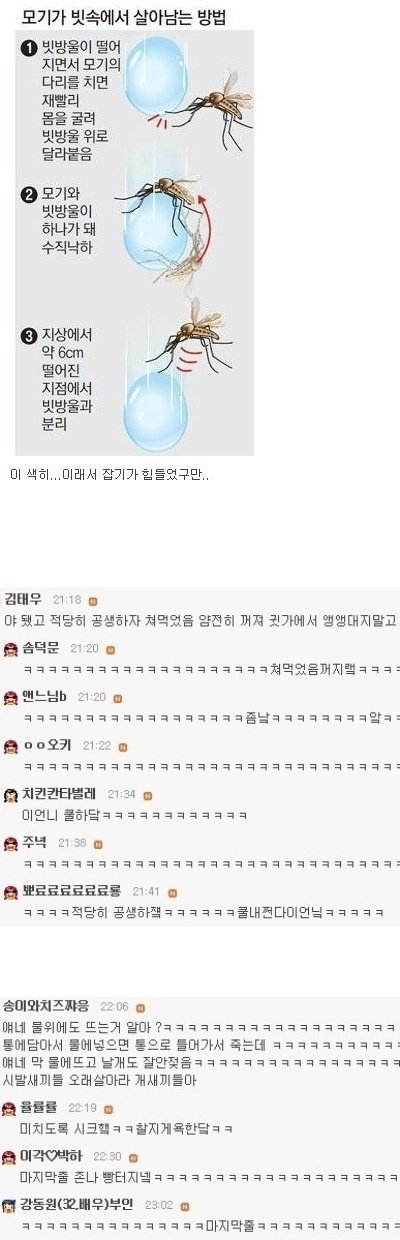
Task: Click the avatar icon beside 치킨칸타벨레
Action: (10, 794)
